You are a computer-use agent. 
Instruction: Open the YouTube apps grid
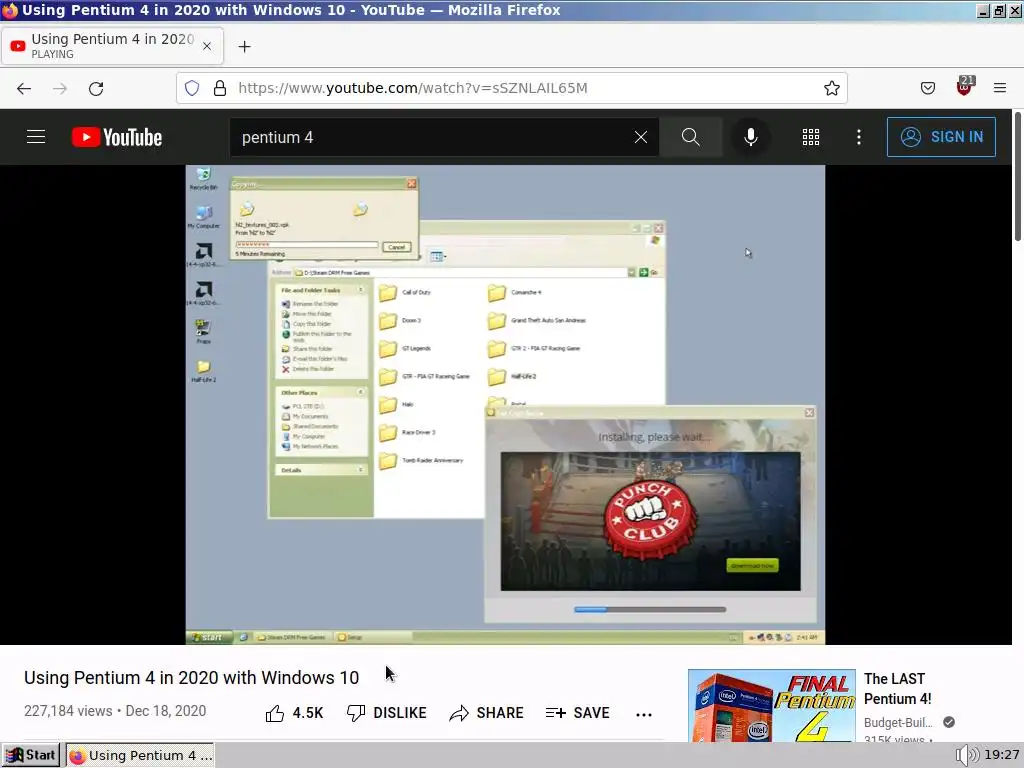pyautogui.click(x=810, y=137)
